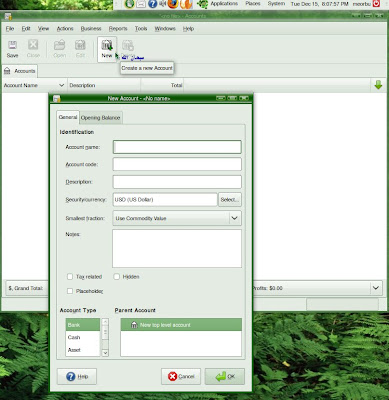
Task: Click the bank icon on Accounts tab
Action: (x=7, y=71)
